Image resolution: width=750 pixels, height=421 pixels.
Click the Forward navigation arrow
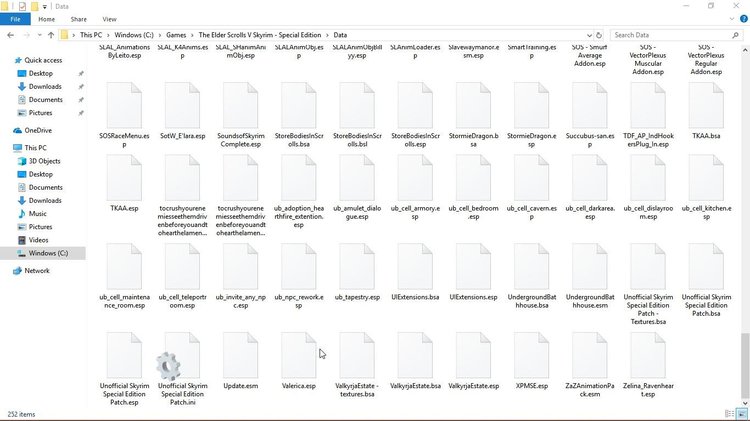tap(26, 35)
